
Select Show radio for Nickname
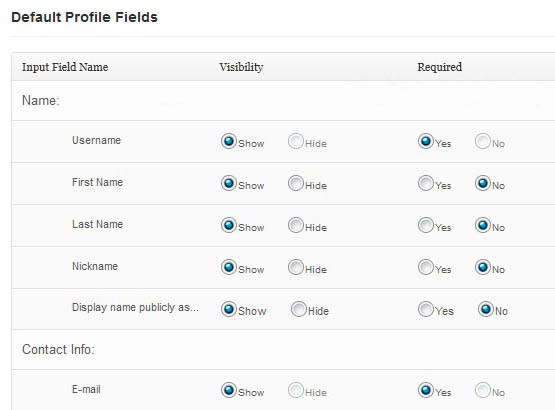pyautogui.click(x=229, y=267)
